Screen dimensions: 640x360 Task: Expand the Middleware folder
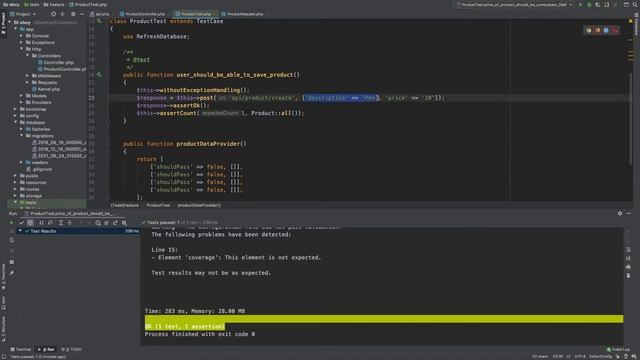[x=28, y=76]
